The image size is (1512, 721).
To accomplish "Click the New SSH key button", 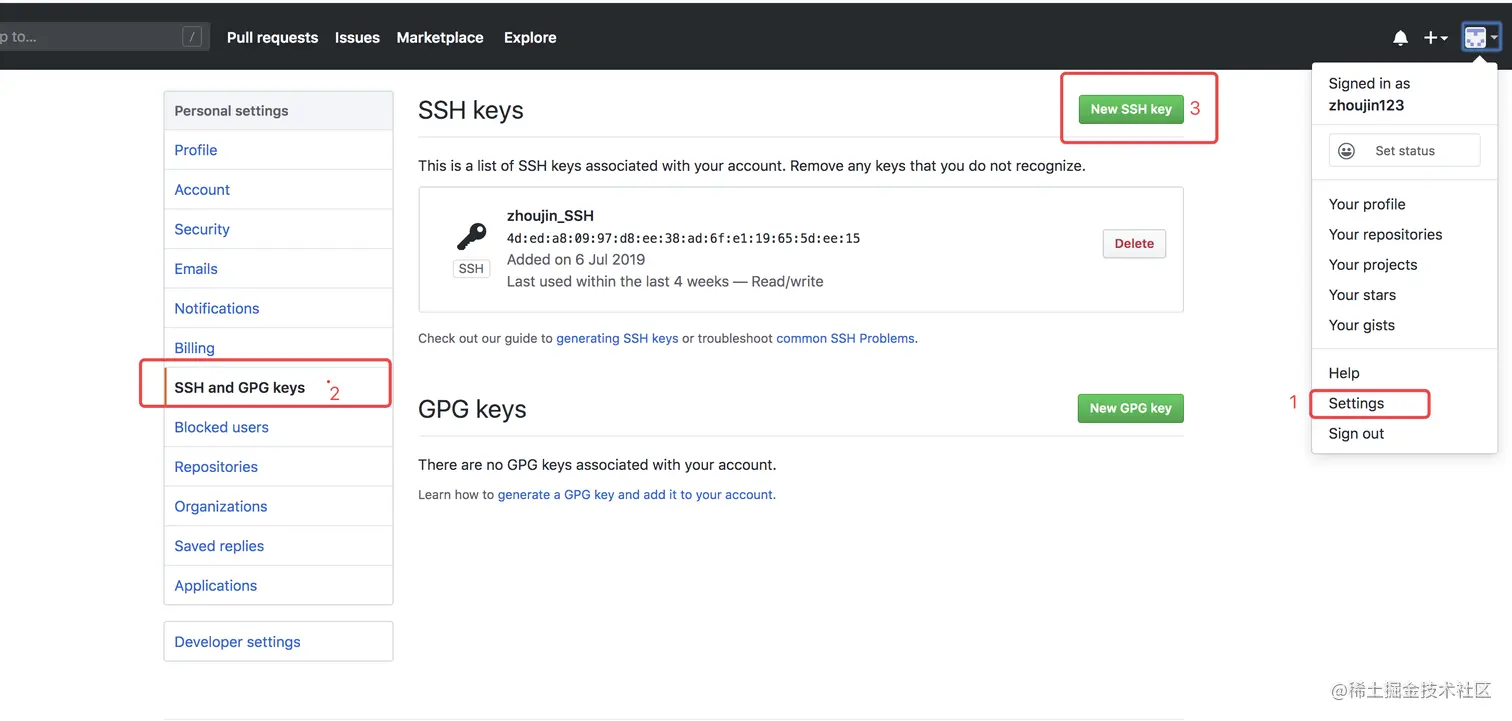I will [1131, 109].
